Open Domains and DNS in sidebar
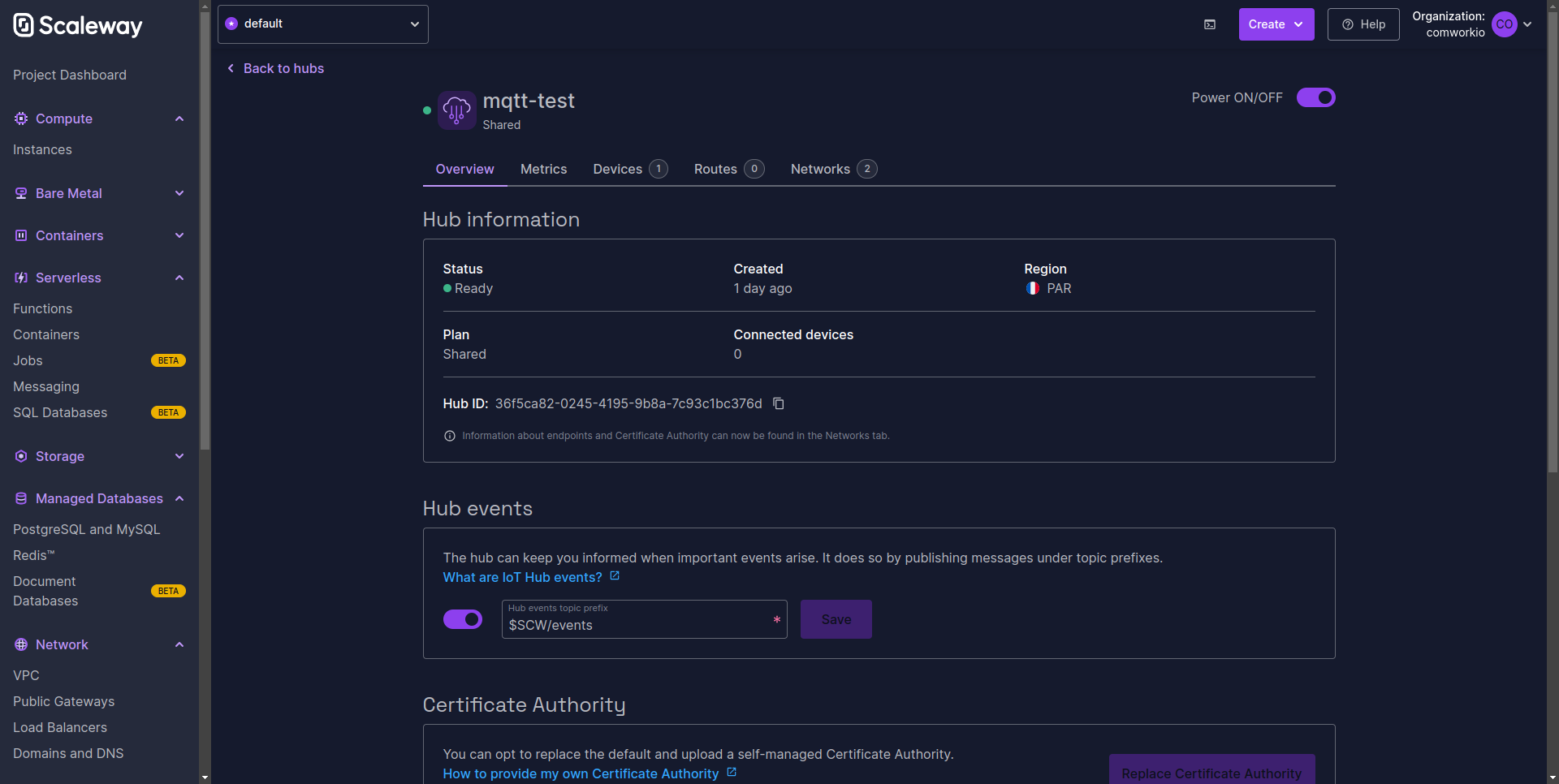 tap(68, 753)
